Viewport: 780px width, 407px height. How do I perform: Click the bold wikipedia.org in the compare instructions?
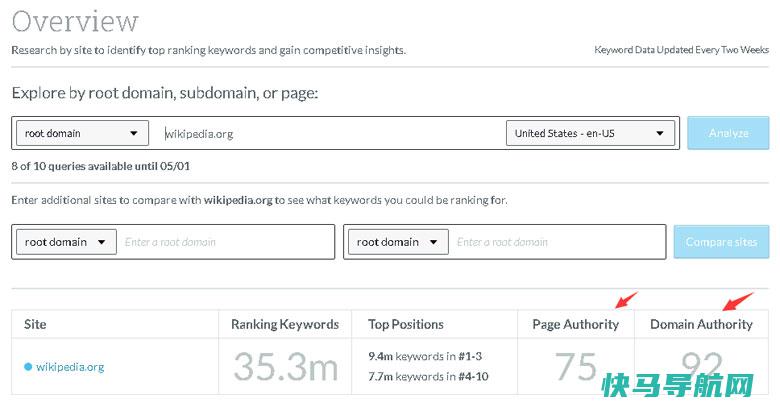pos(238,200)
